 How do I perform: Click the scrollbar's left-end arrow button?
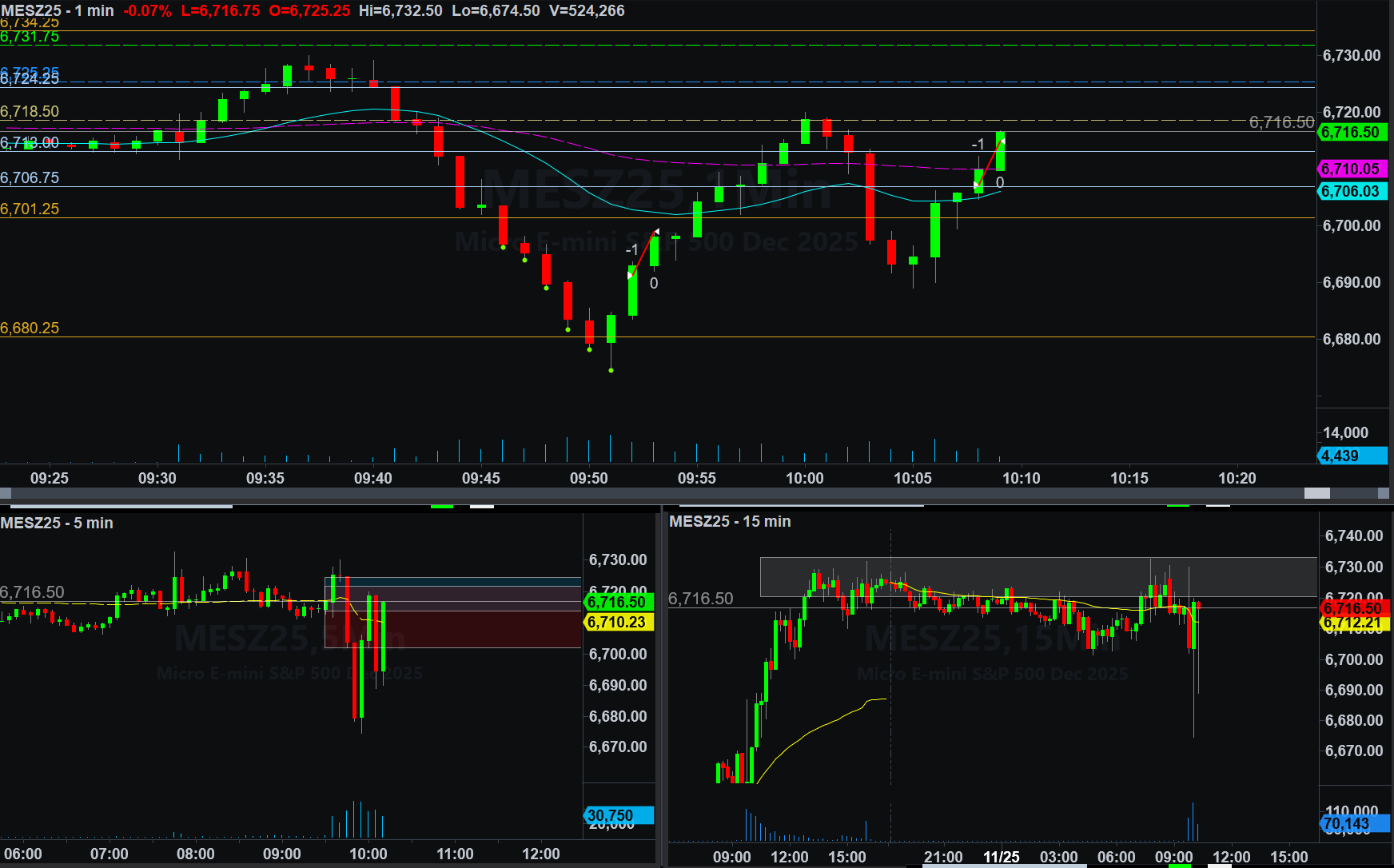(6, 493)
